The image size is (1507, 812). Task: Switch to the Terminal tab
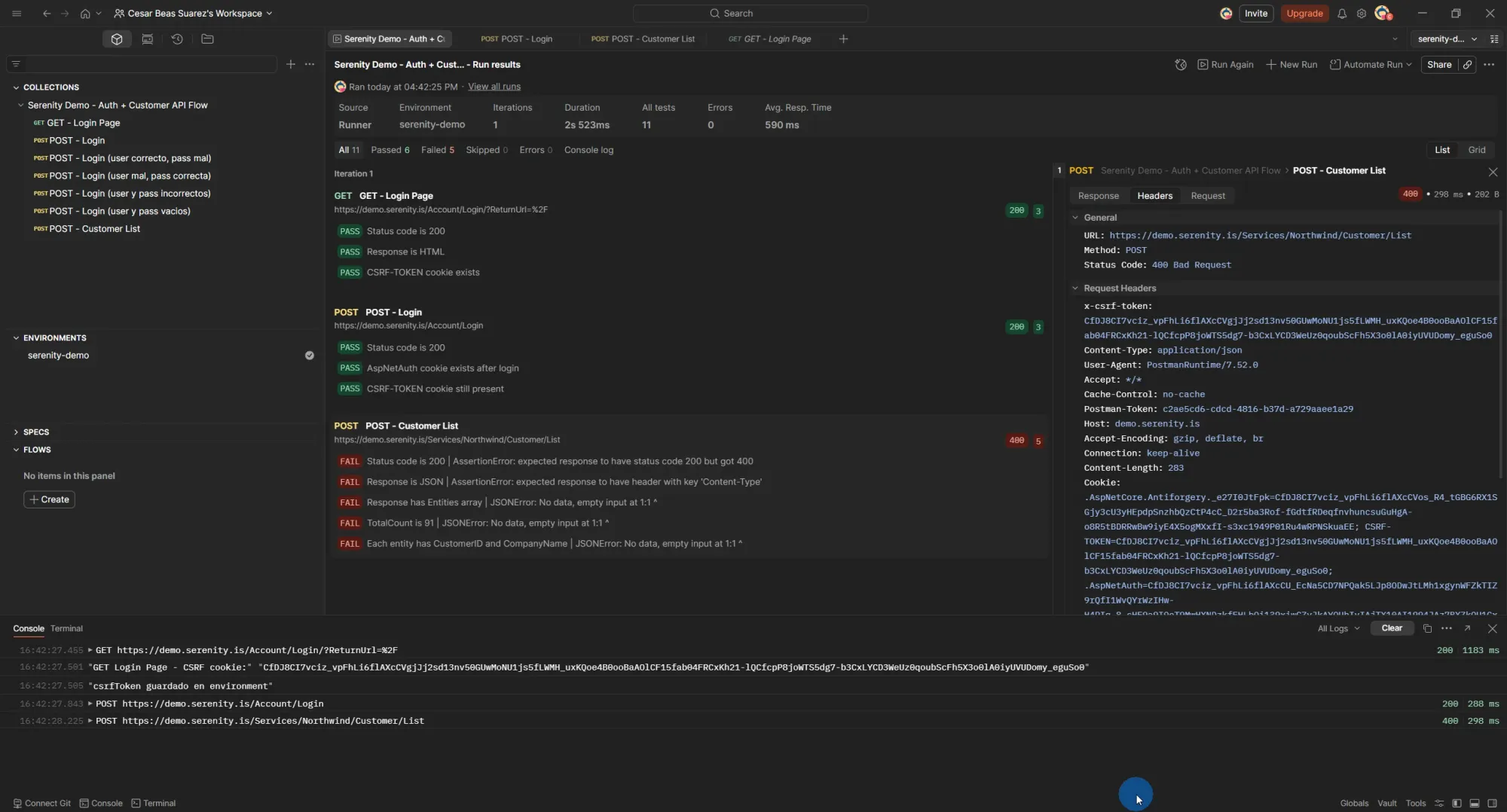click(66, 627)
